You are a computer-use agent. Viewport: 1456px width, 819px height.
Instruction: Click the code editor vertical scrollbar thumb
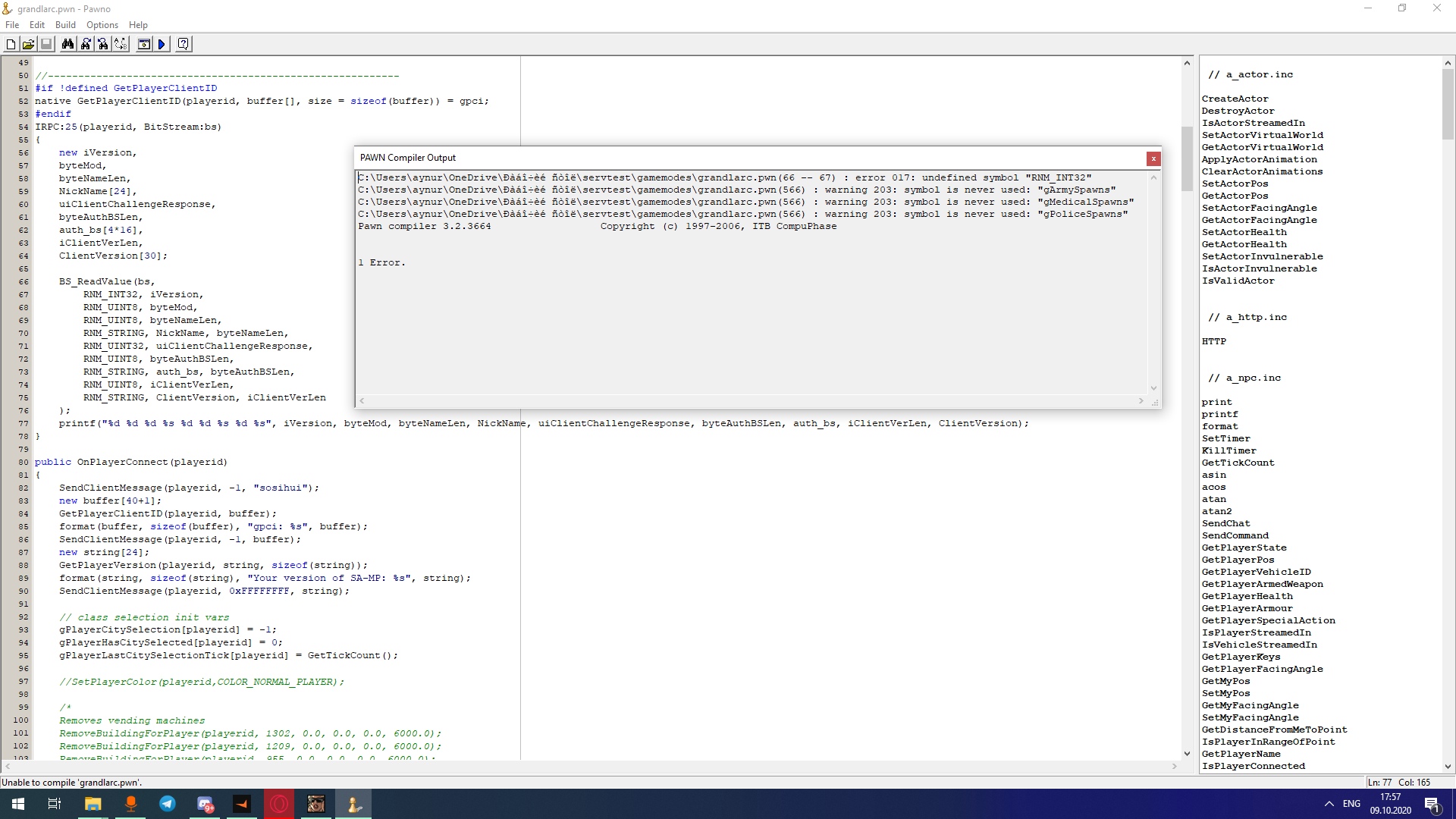click(1187, 159)
